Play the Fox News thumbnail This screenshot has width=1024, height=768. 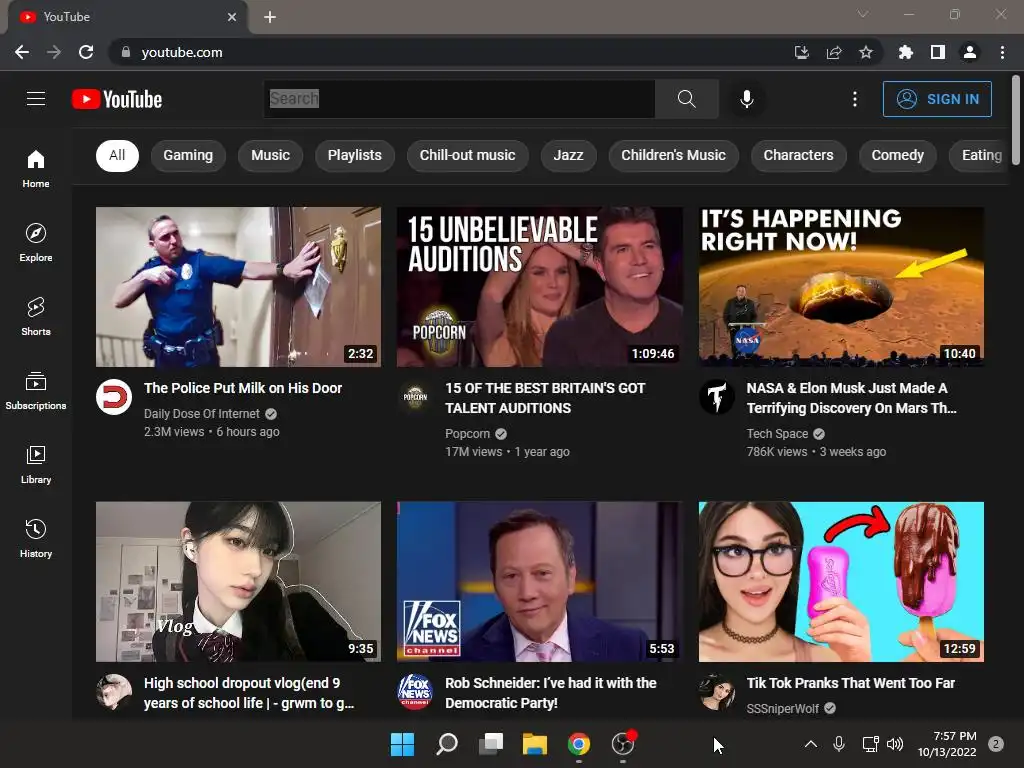[539, 582]
